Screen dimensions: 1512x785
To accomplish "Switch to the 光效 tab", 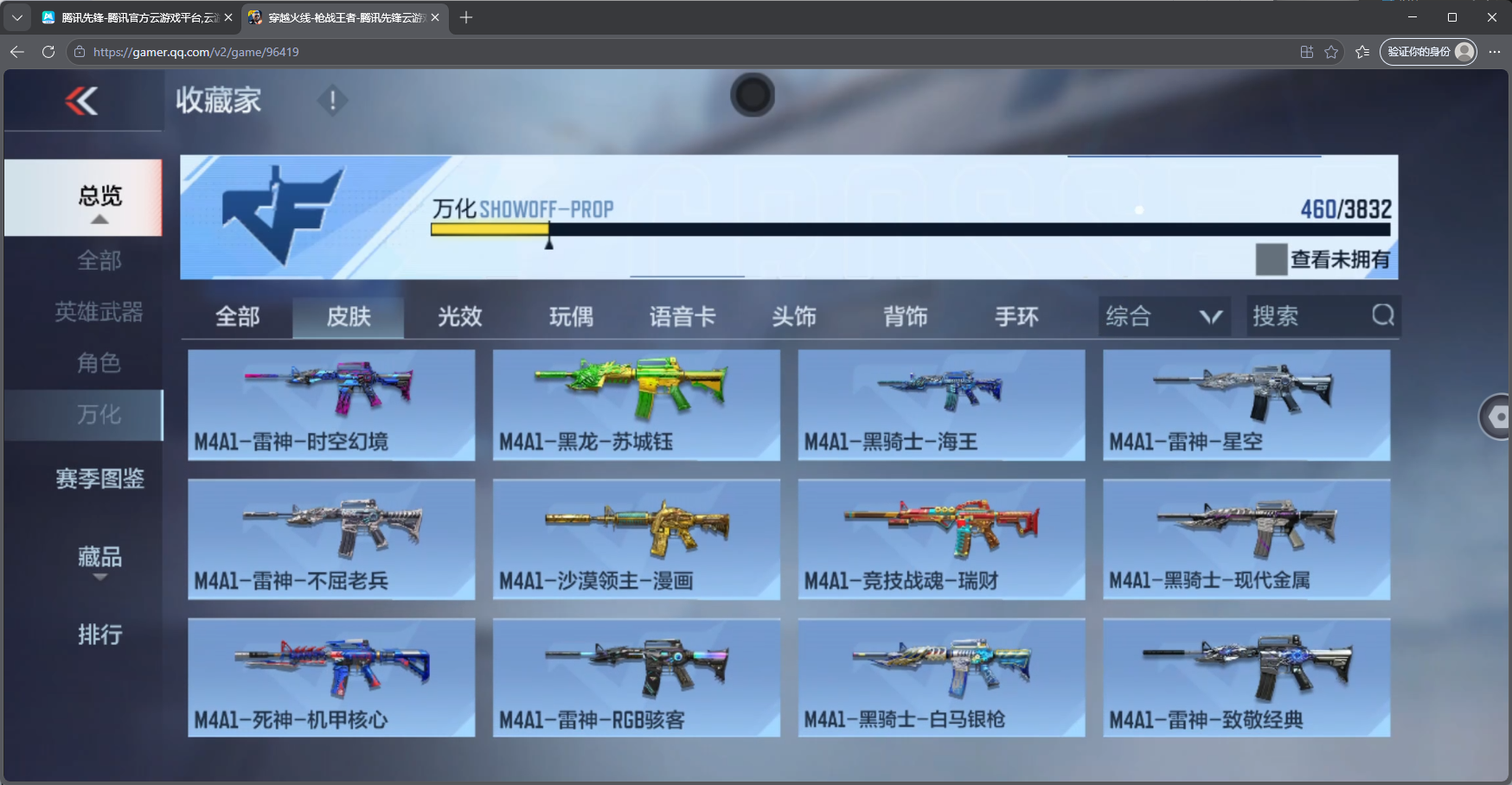I will [459, 316].
